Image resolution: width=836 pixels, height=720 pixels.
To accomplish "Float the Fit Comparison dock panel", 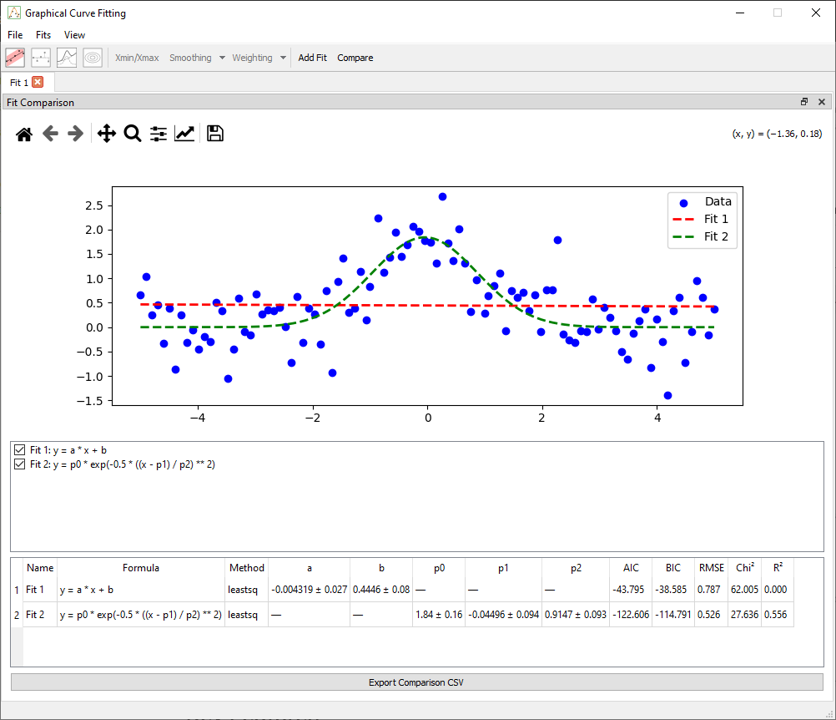I will coord(804,102).
